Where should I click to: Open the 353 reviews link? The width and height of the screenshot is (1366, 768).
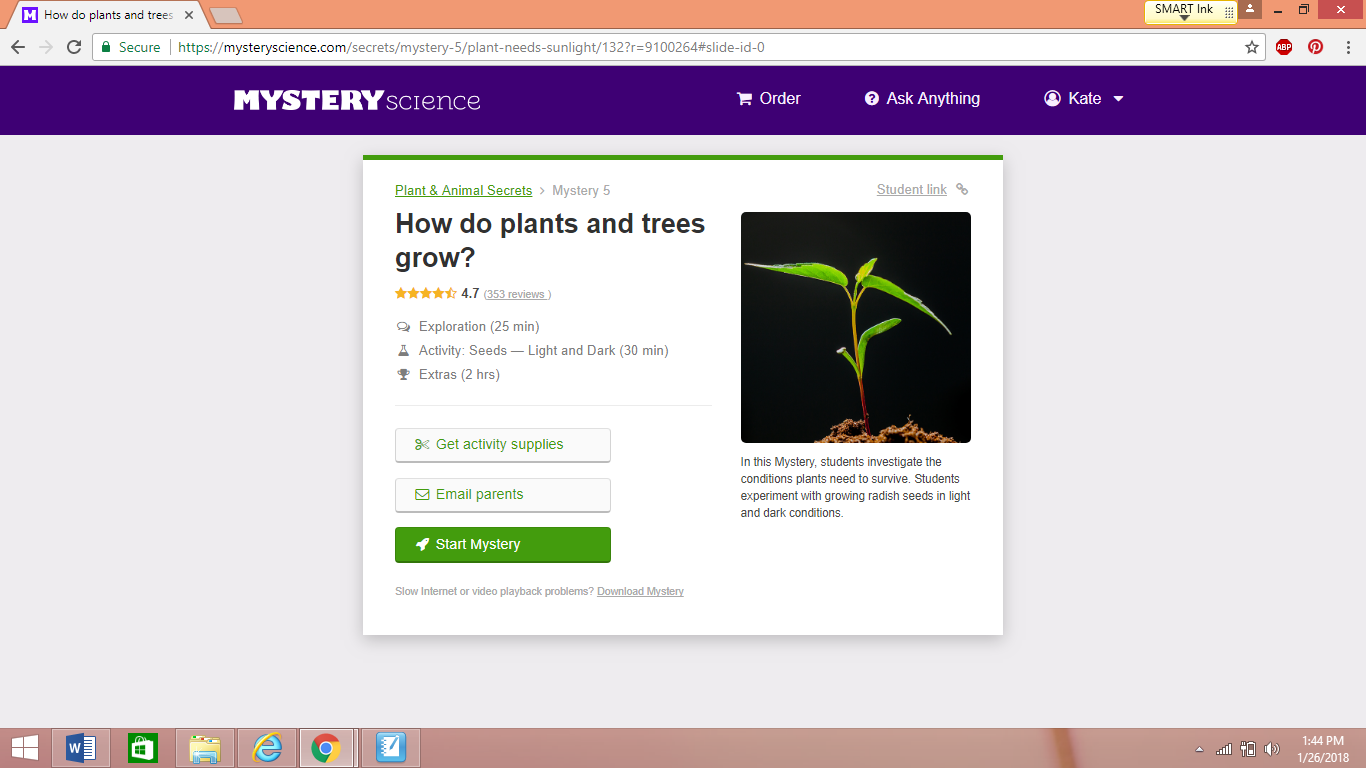[517, 294]
